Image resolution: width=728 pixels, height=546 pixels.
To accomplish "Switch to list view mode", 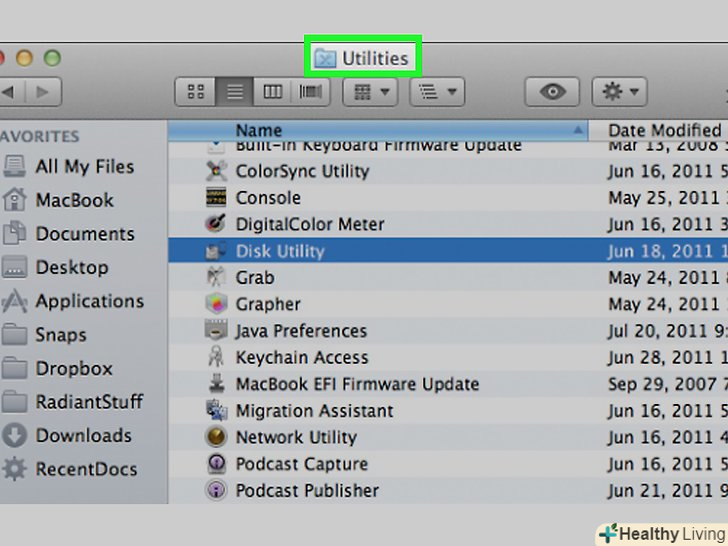I will click(235, 92).
